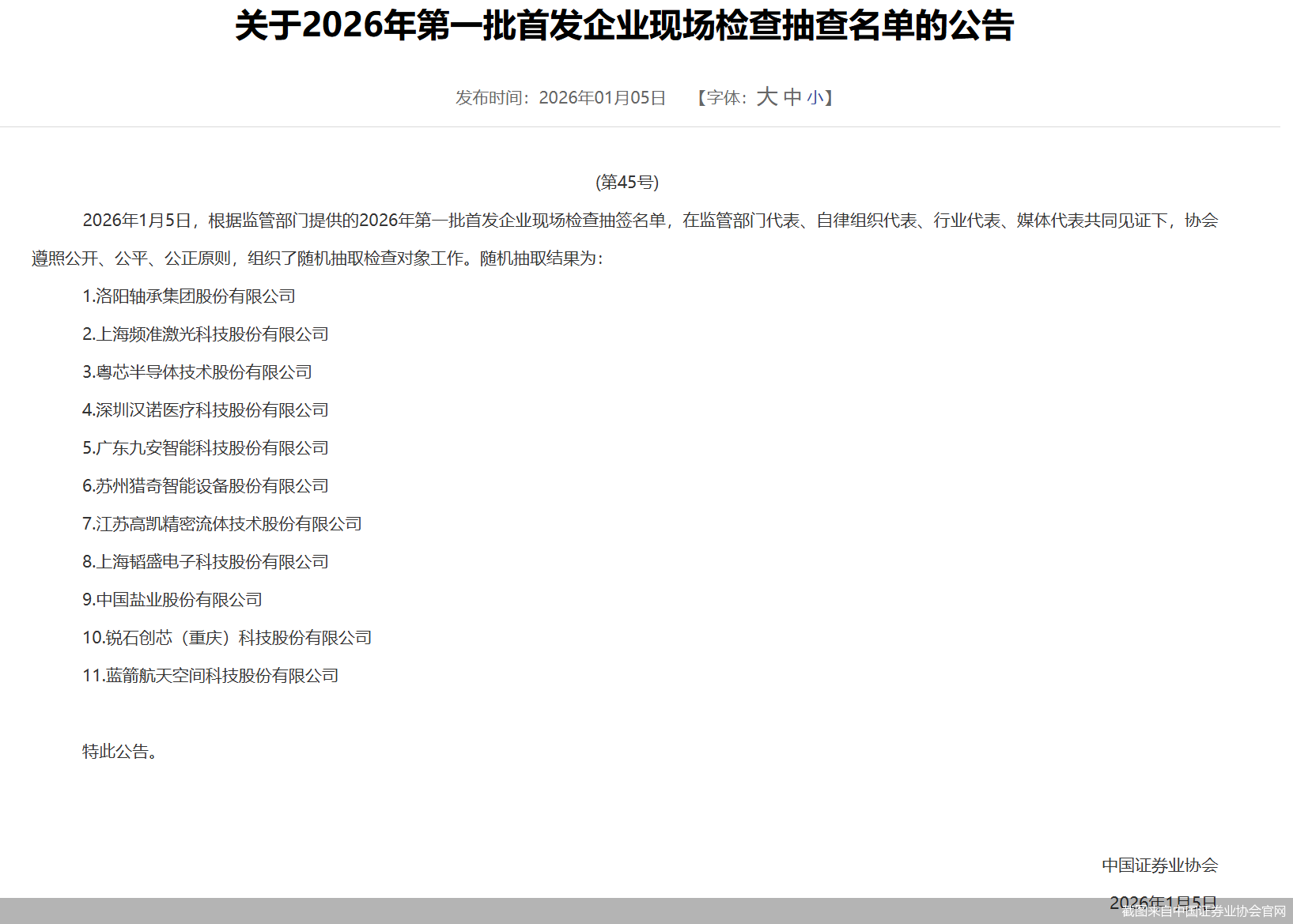Click the document number (第45号)
The width and height of the screenshot is (1293, 924).
coord(629,183)
